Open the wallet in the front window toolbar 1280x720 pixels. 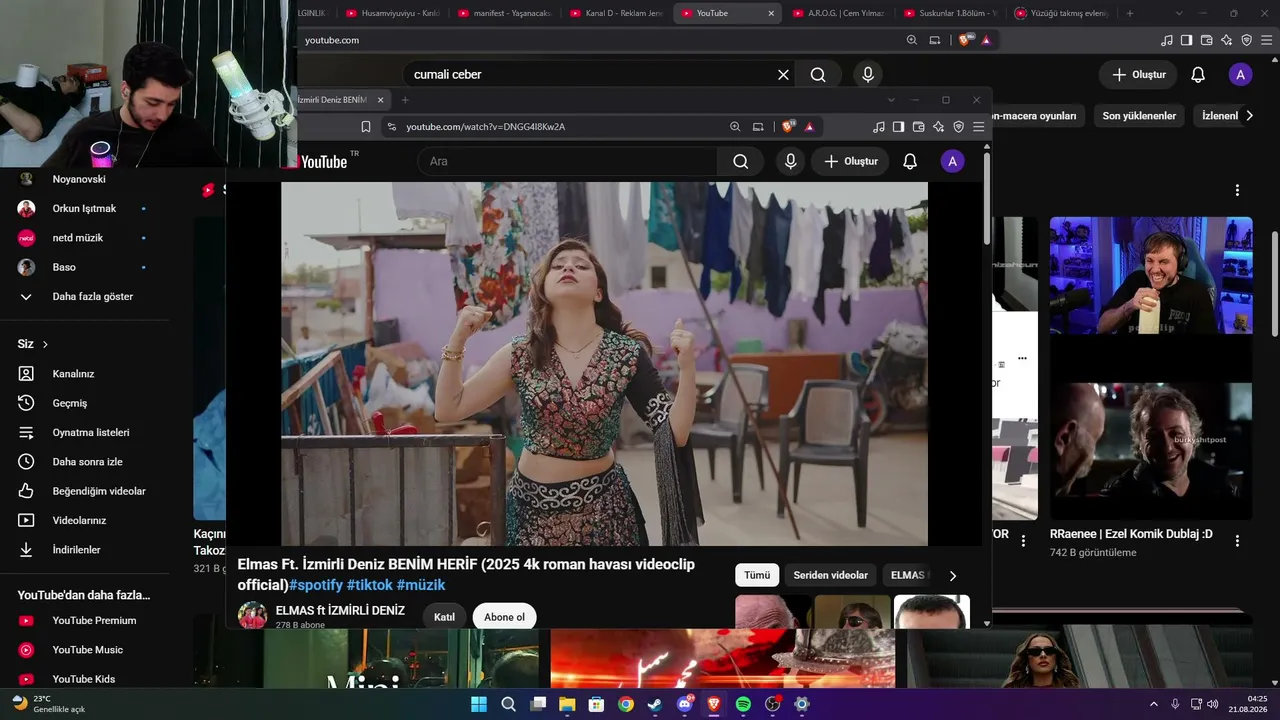pos(918,127)
